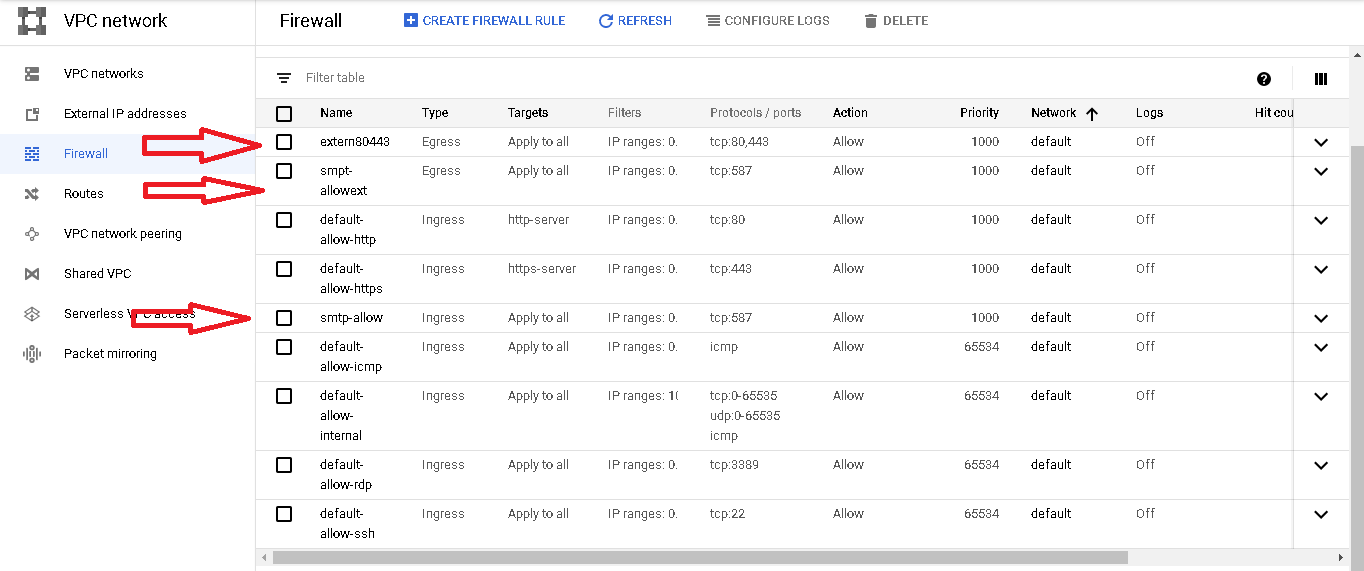Click the Routes icon in sidebar
The width and height of the screenshot is (1364, 571).
(x=32, y=194)
